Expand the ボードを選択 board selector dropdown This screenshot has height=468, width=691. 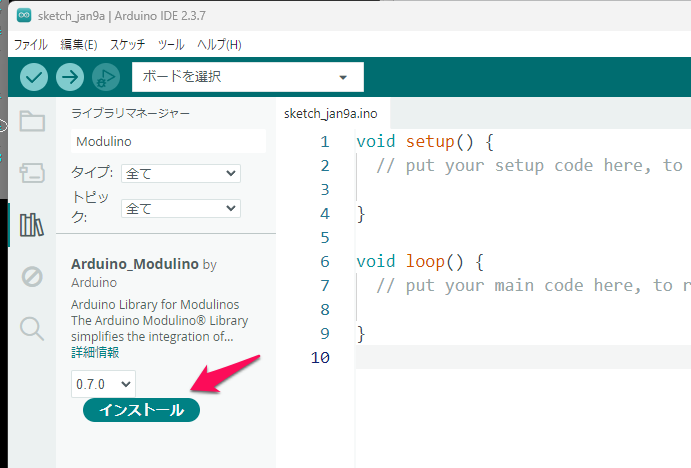pyautogui.click(x=247, y=77)
